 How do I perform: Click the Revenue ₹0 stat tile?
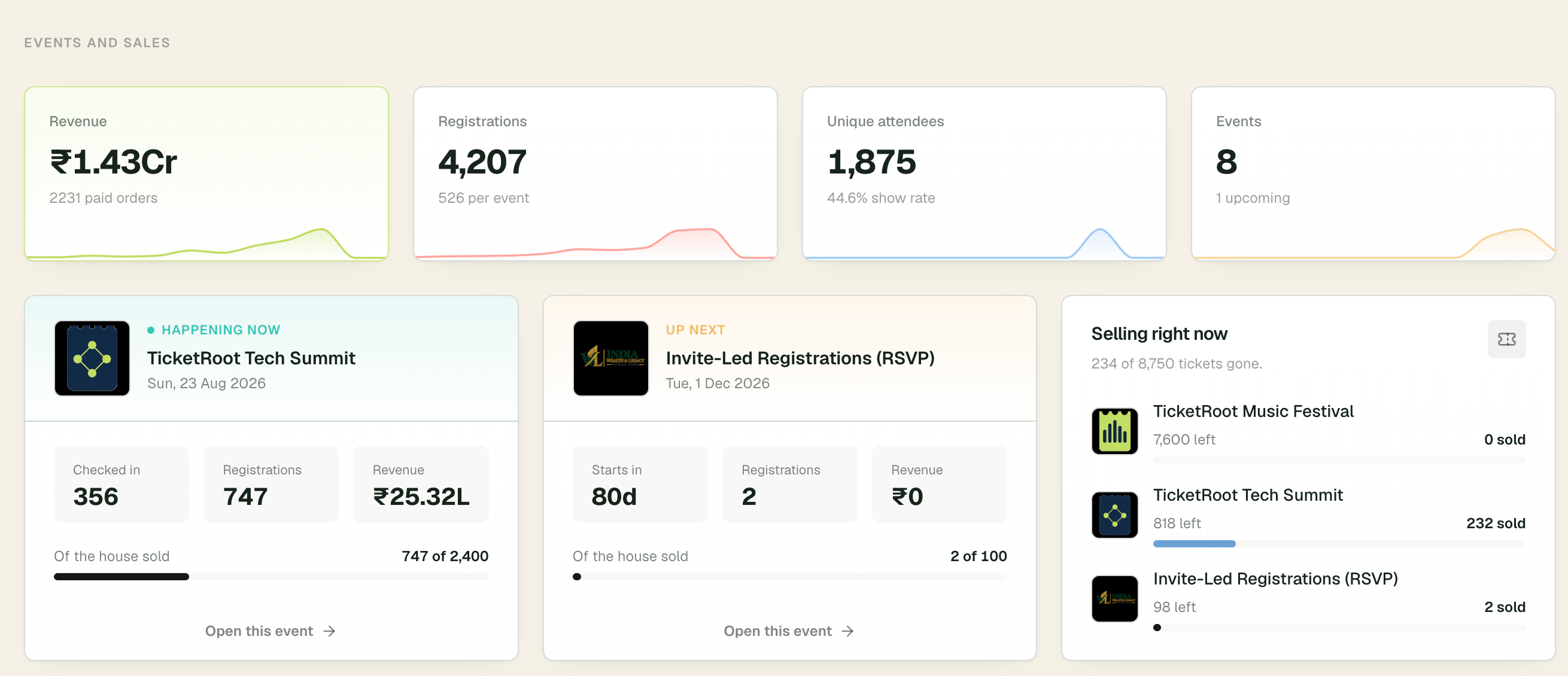939,485
